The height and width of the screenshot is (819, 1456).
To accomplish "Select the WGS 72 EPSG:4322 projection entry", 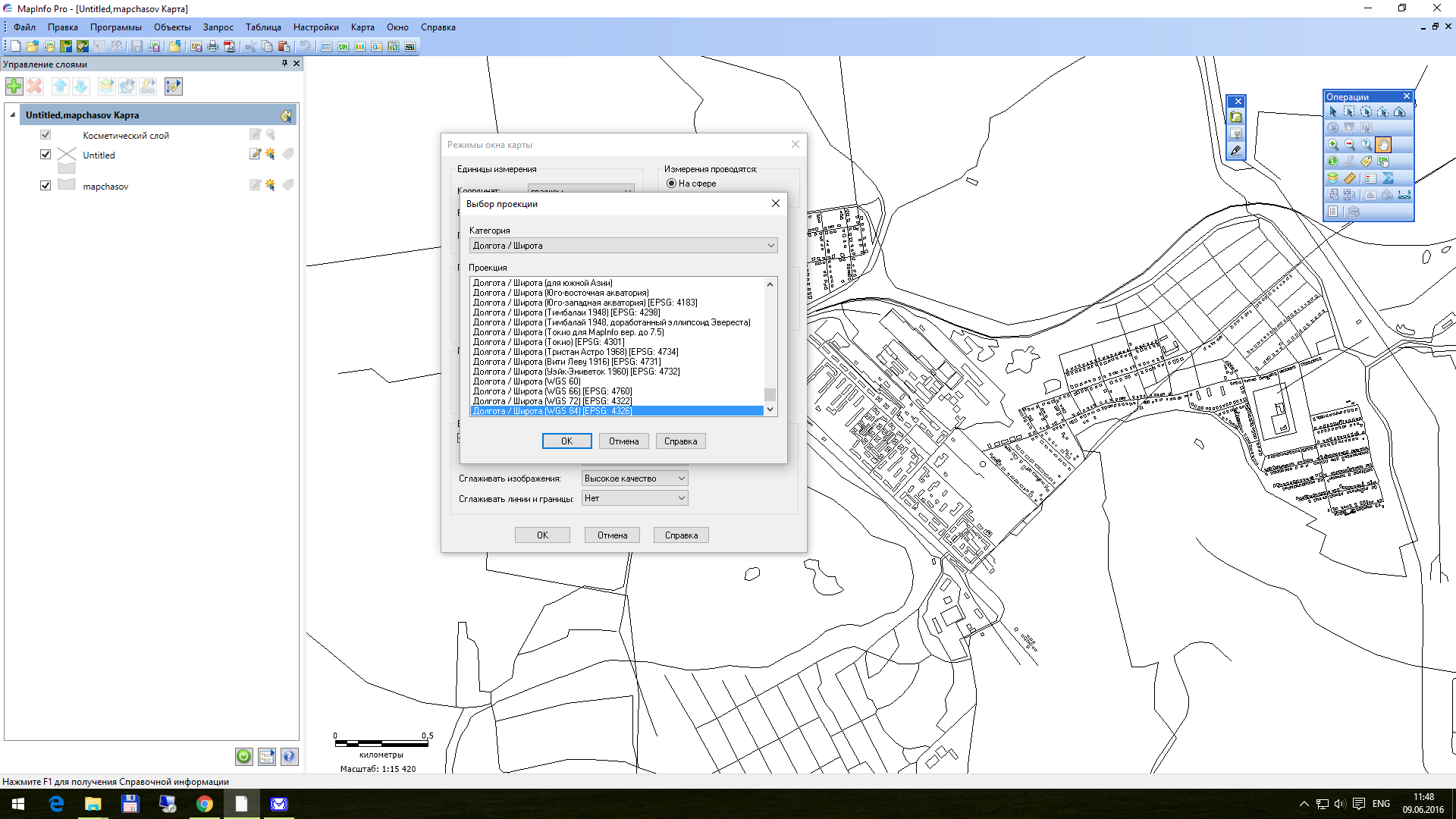I will point(552,401).
